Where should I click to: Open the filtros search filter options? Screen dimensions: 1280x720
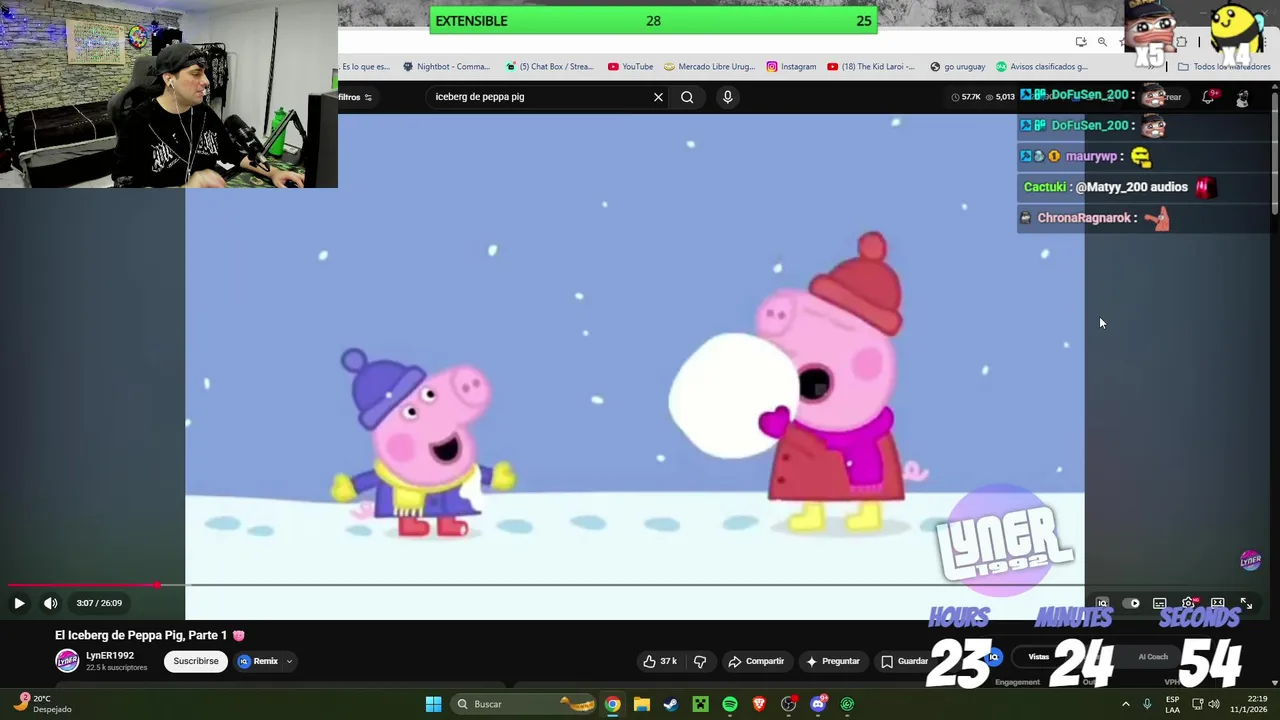pyautogui.click(x=355, y=97)
